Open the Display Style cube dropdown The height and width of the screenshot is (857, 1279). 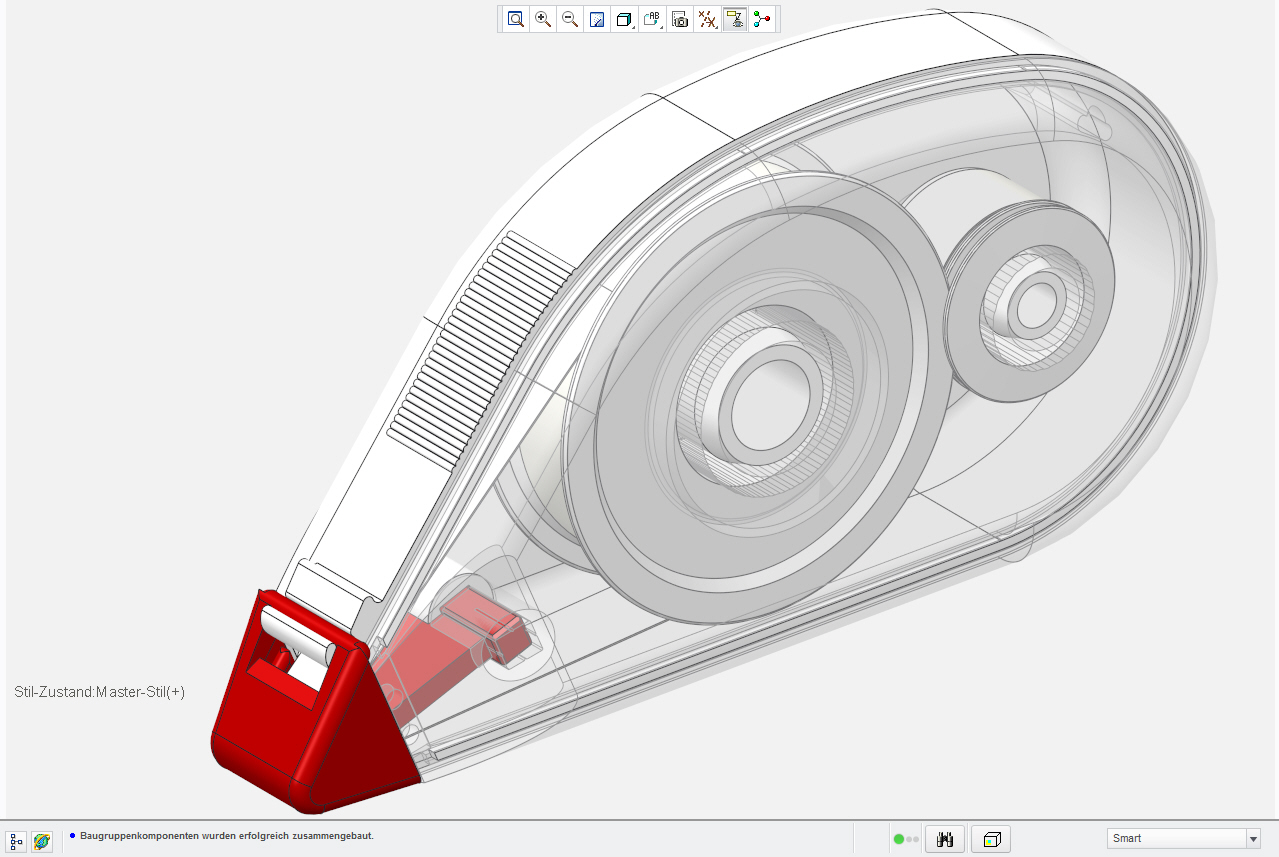tap(625, 19)
